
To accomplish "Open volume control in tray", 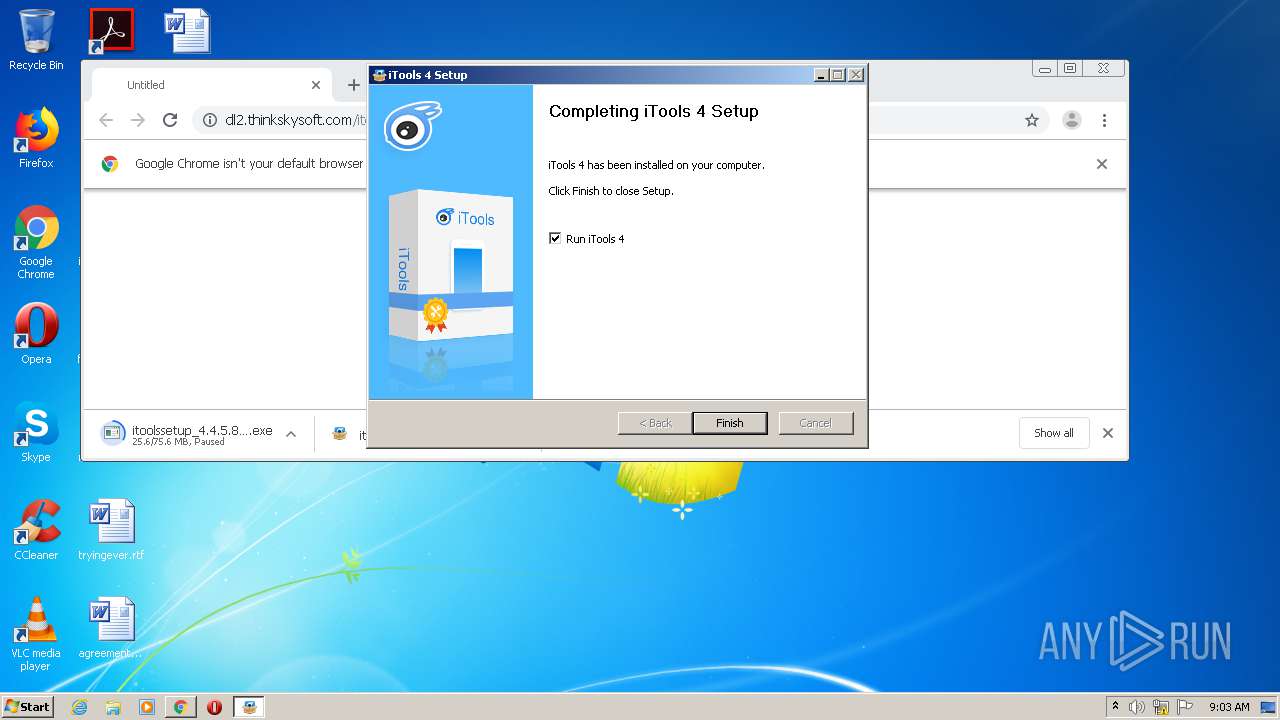I will point(1137,707).
